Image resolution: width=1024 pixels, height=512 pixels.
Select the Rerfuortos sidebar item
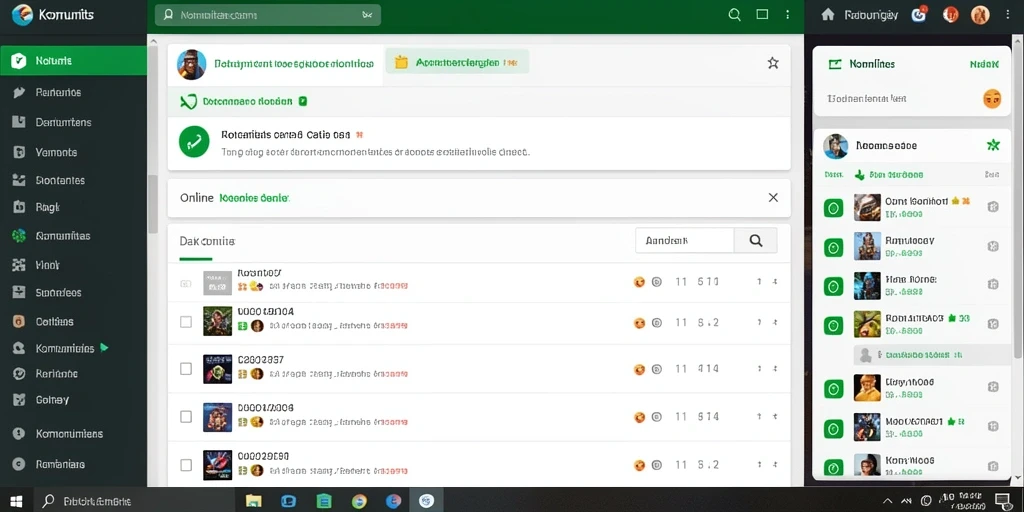pos(73,92)
